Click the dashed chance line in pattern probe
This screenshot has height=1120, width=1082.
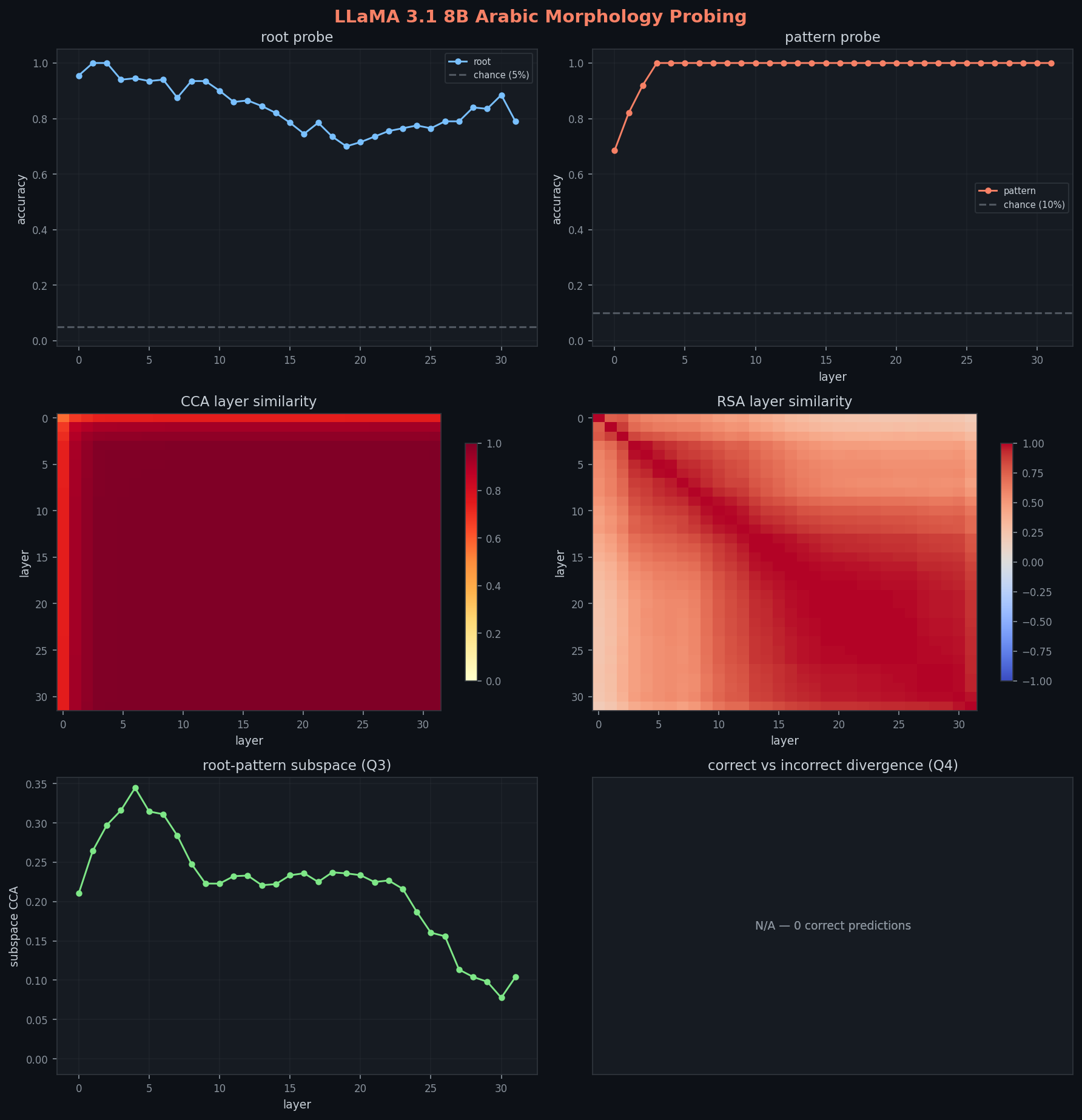(833, 313)
